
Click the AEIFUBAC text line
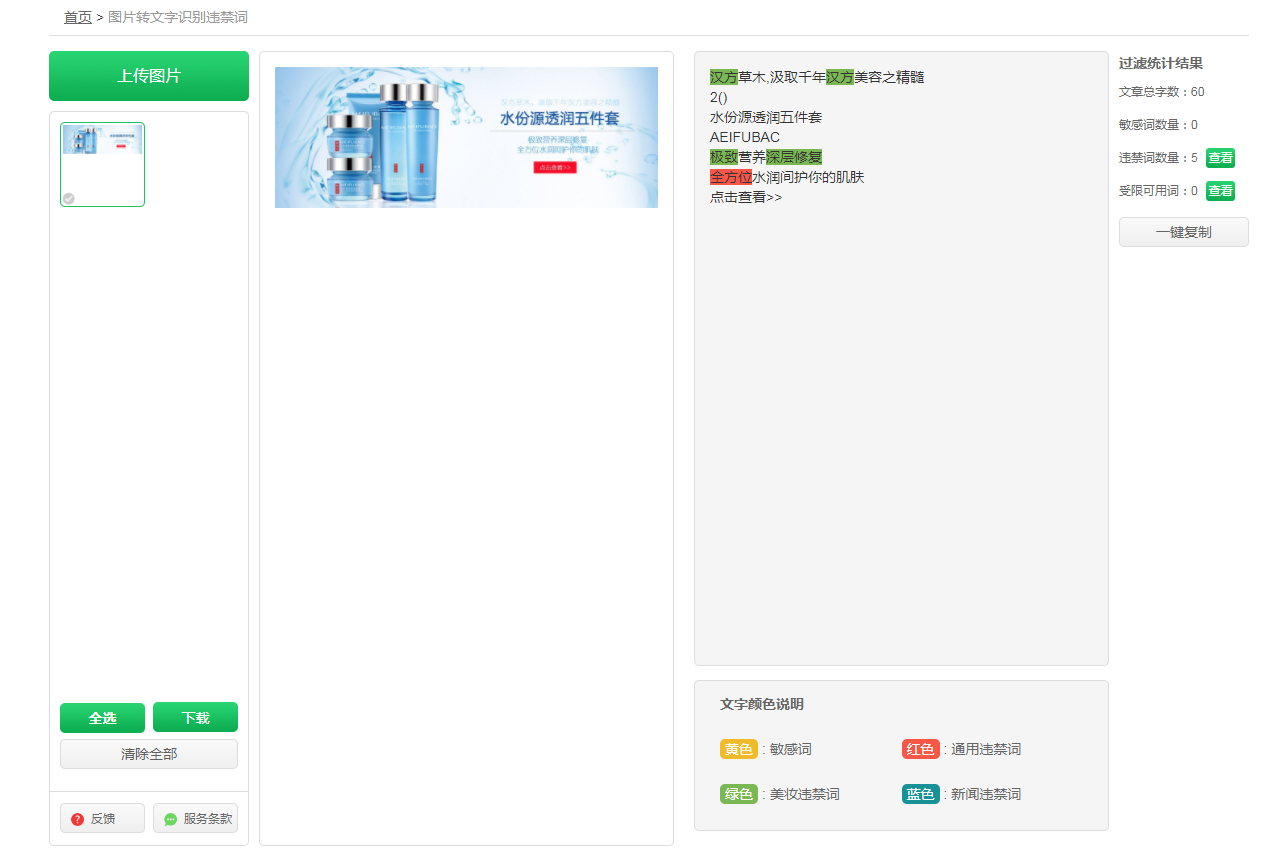coord(745,137)
